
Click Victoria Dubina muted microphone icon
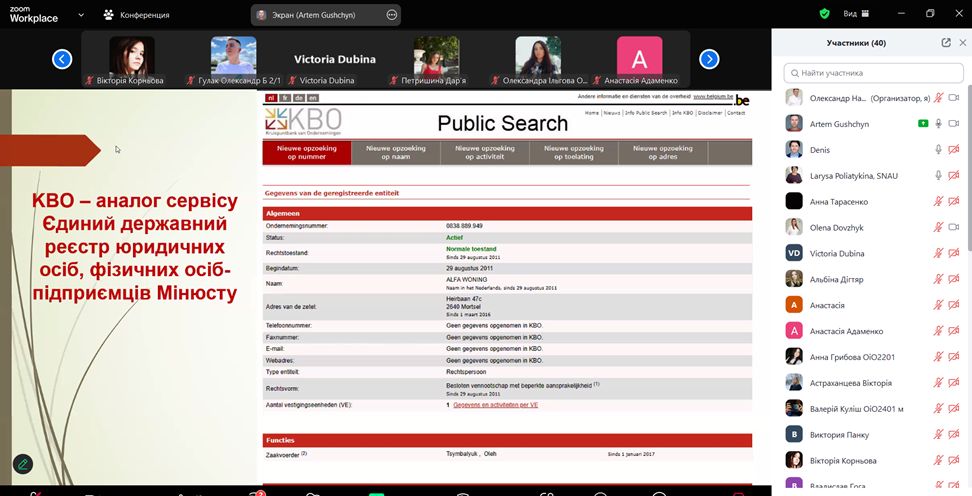(939, 253)
